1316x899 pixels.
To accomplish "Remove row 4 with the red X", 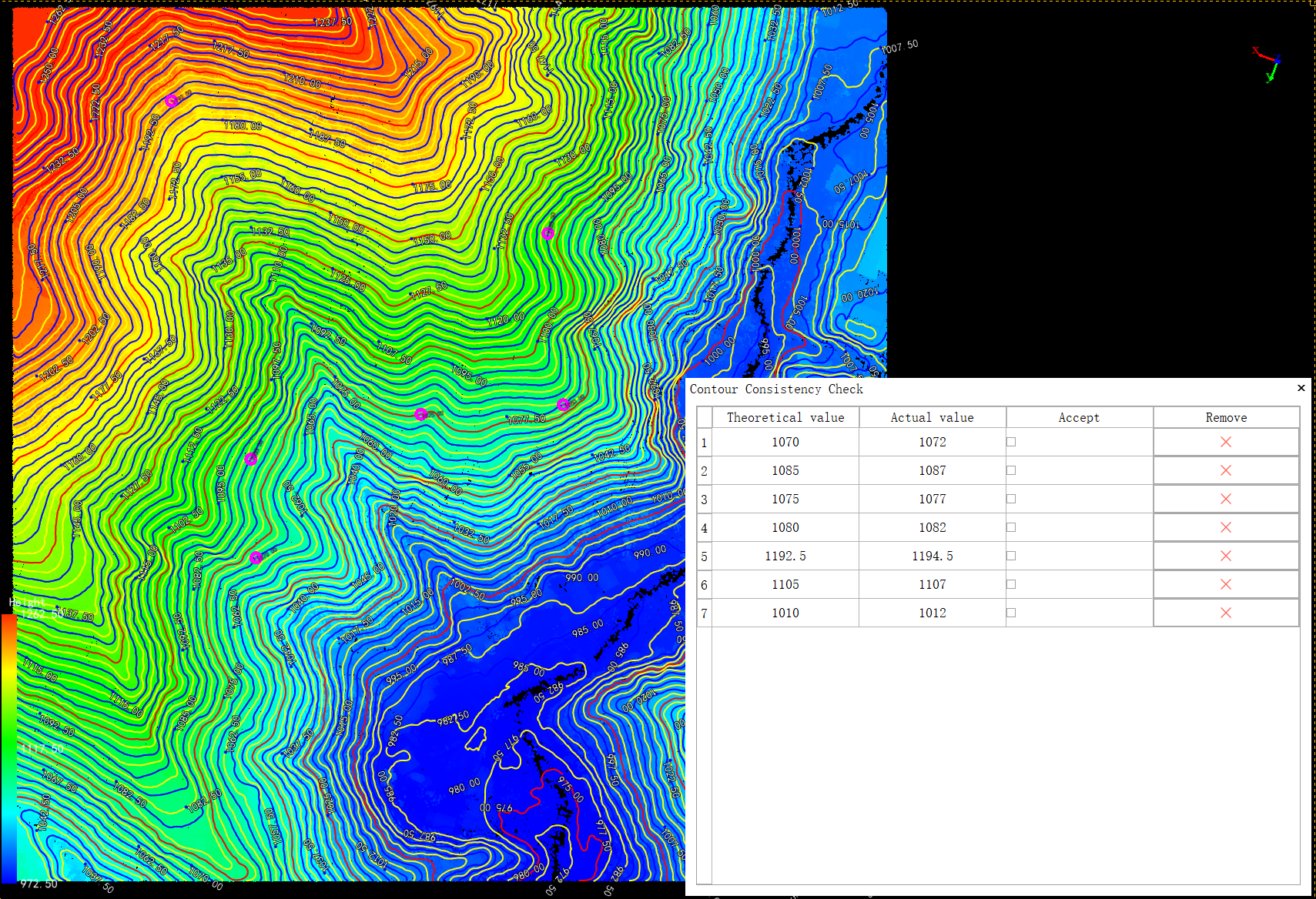I will (1226, 527).
